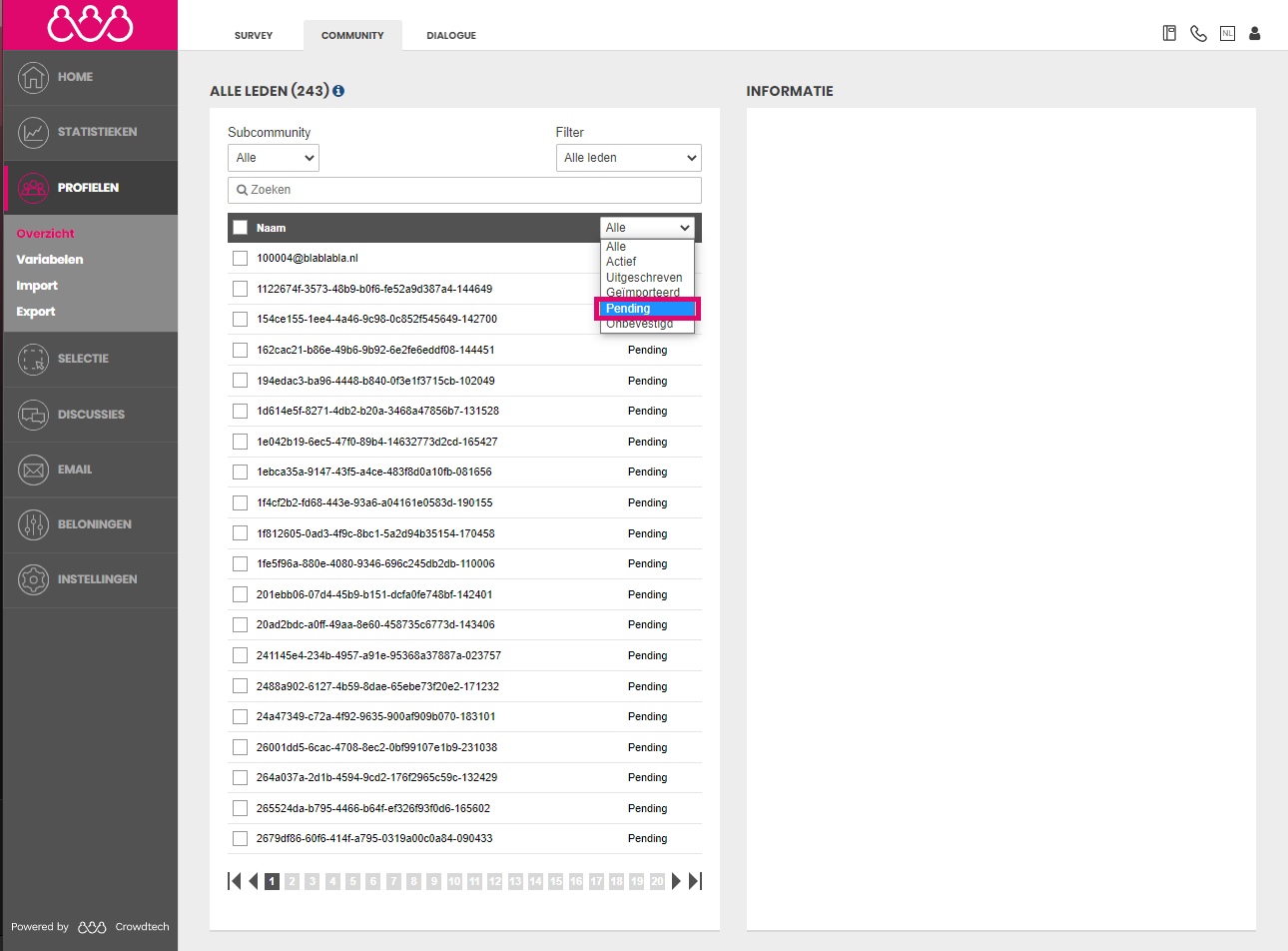Select Alle in the status dropdown list
This screenshot has width=1288, height=951.
coord(647,247)
